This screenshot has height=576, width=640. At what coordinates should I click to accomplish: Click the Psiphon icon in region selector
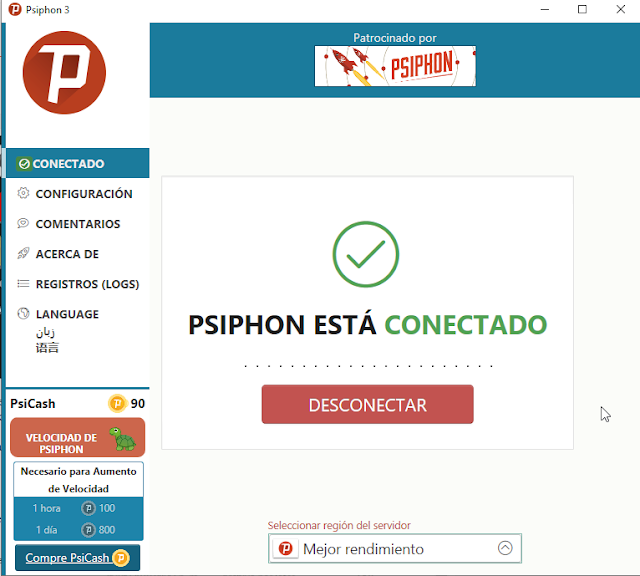(286, 548)
